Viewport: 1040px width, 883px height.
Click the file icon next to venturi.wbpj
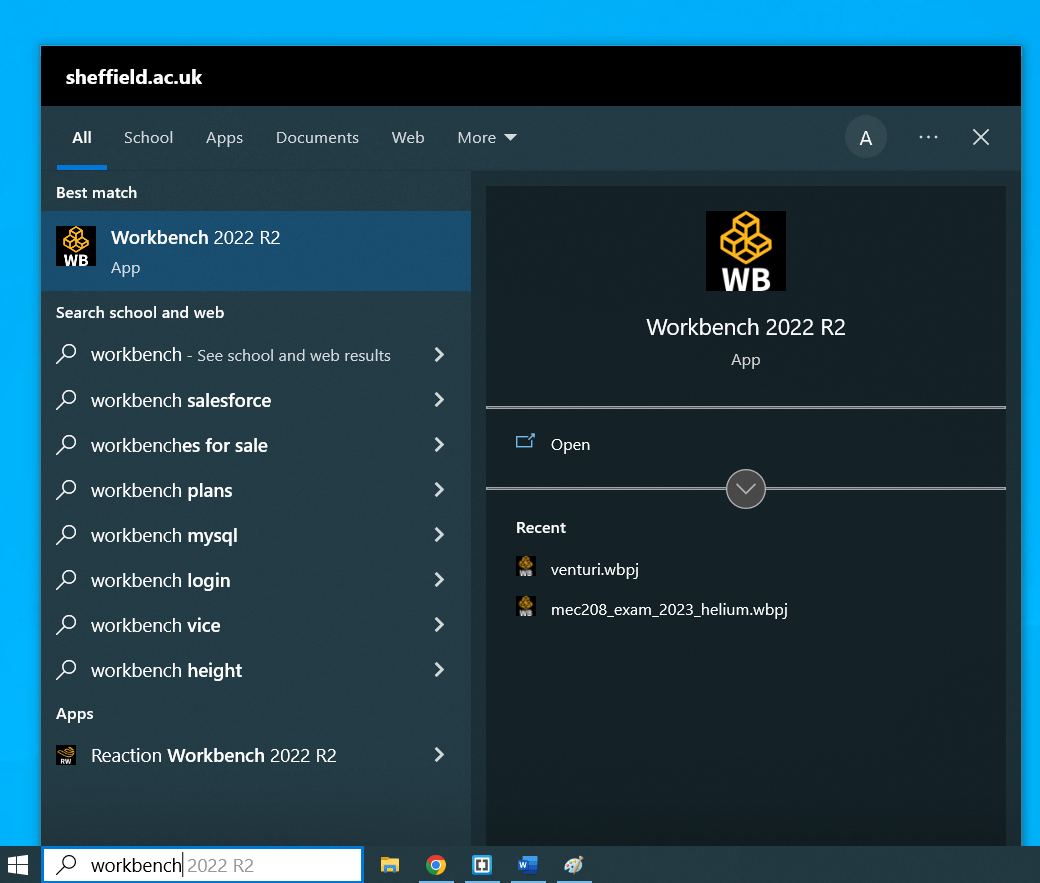pyautogui.click(x=526, y=567)
